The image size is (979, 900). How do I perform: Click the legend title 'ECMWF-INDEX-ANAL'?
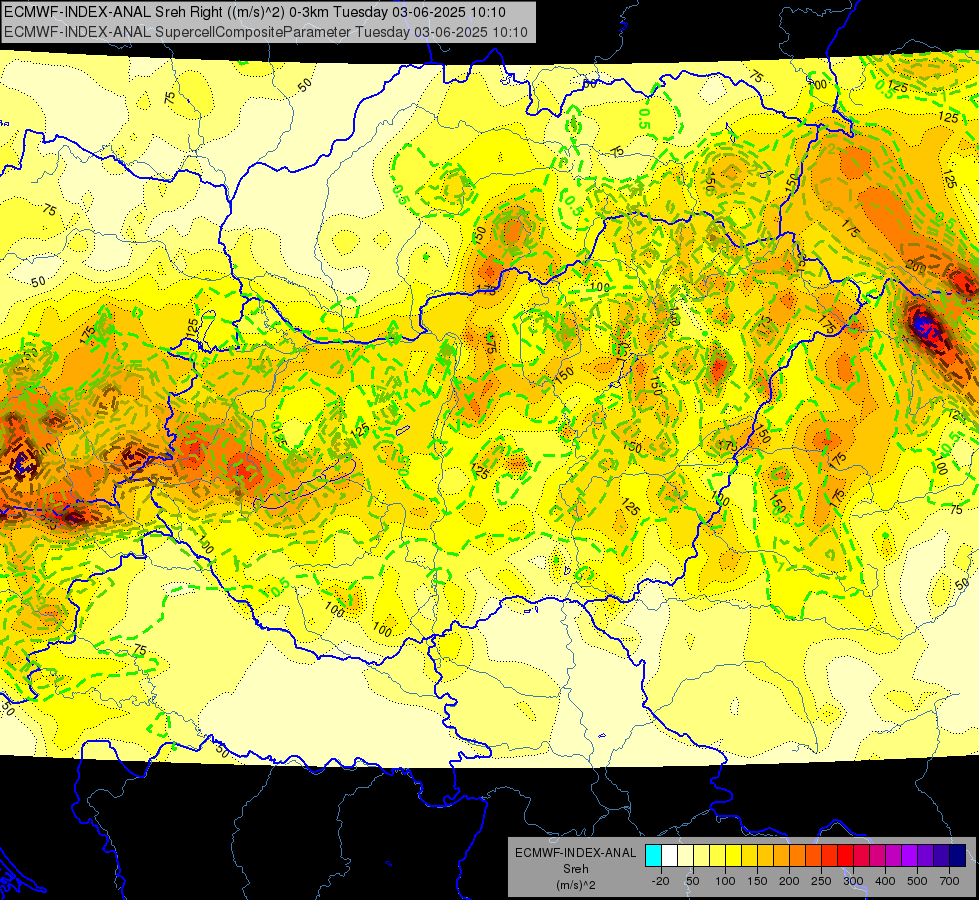pyautogui.click(x=576, y=853)
